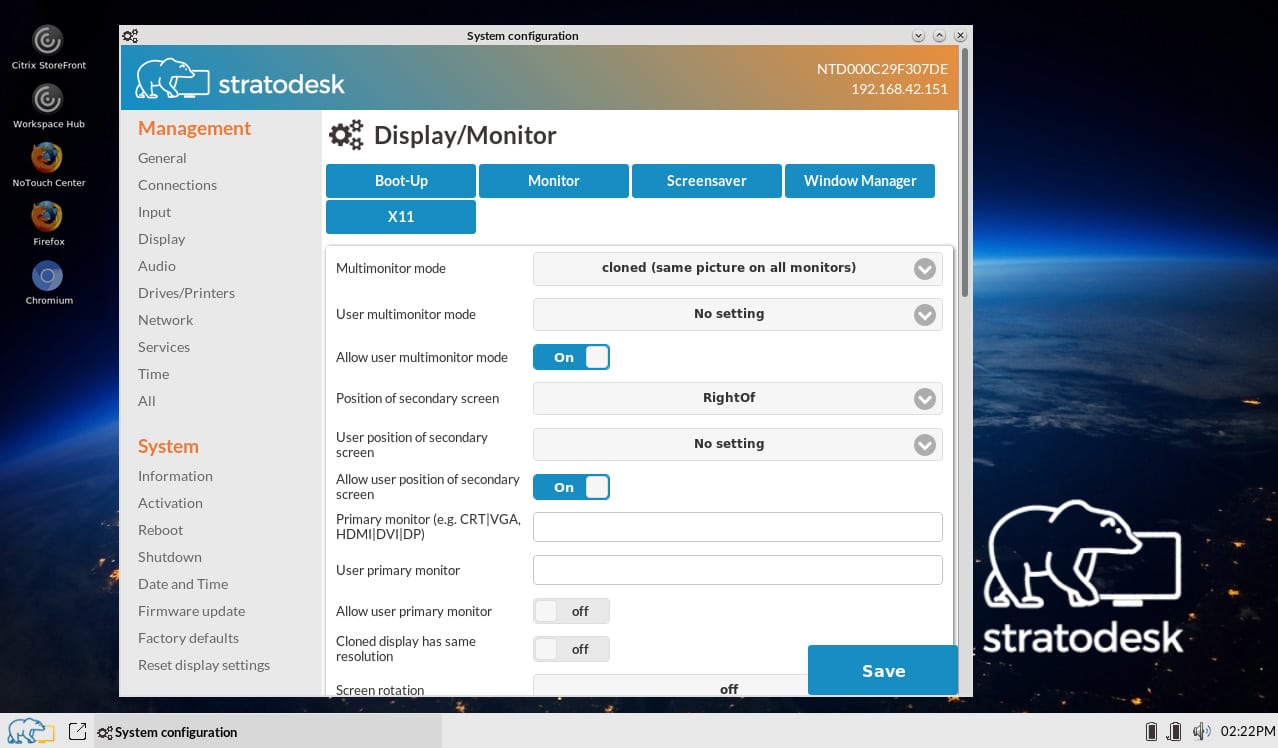Toggle Allow user multimonitor mode switch
Screen dimensions: 1278x748
point(571,357)
